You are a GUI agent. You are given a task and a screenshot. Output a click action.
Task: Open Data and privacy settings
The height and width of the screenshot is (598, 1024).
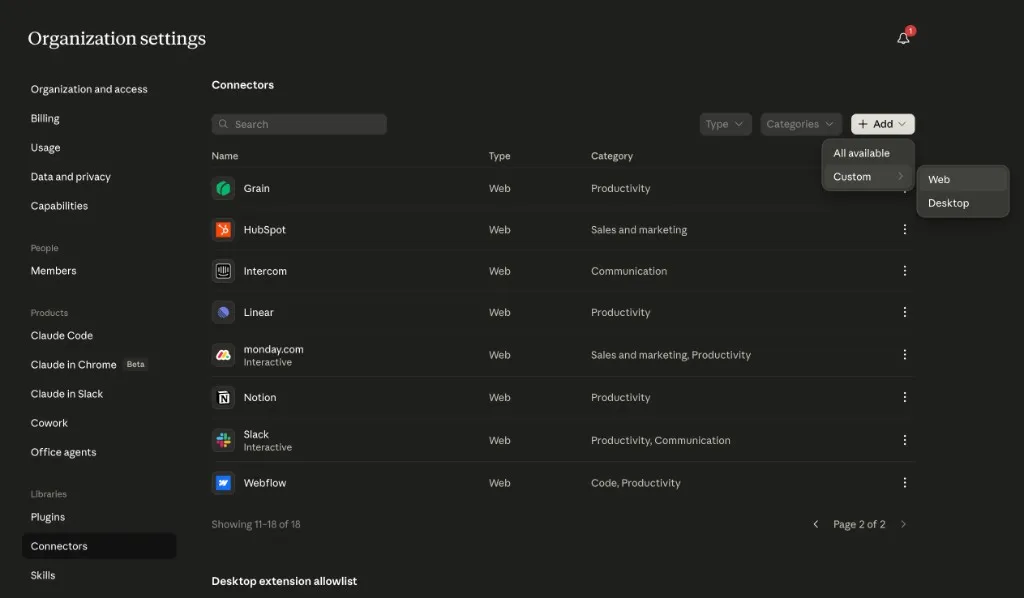click(x=71, y=177)
